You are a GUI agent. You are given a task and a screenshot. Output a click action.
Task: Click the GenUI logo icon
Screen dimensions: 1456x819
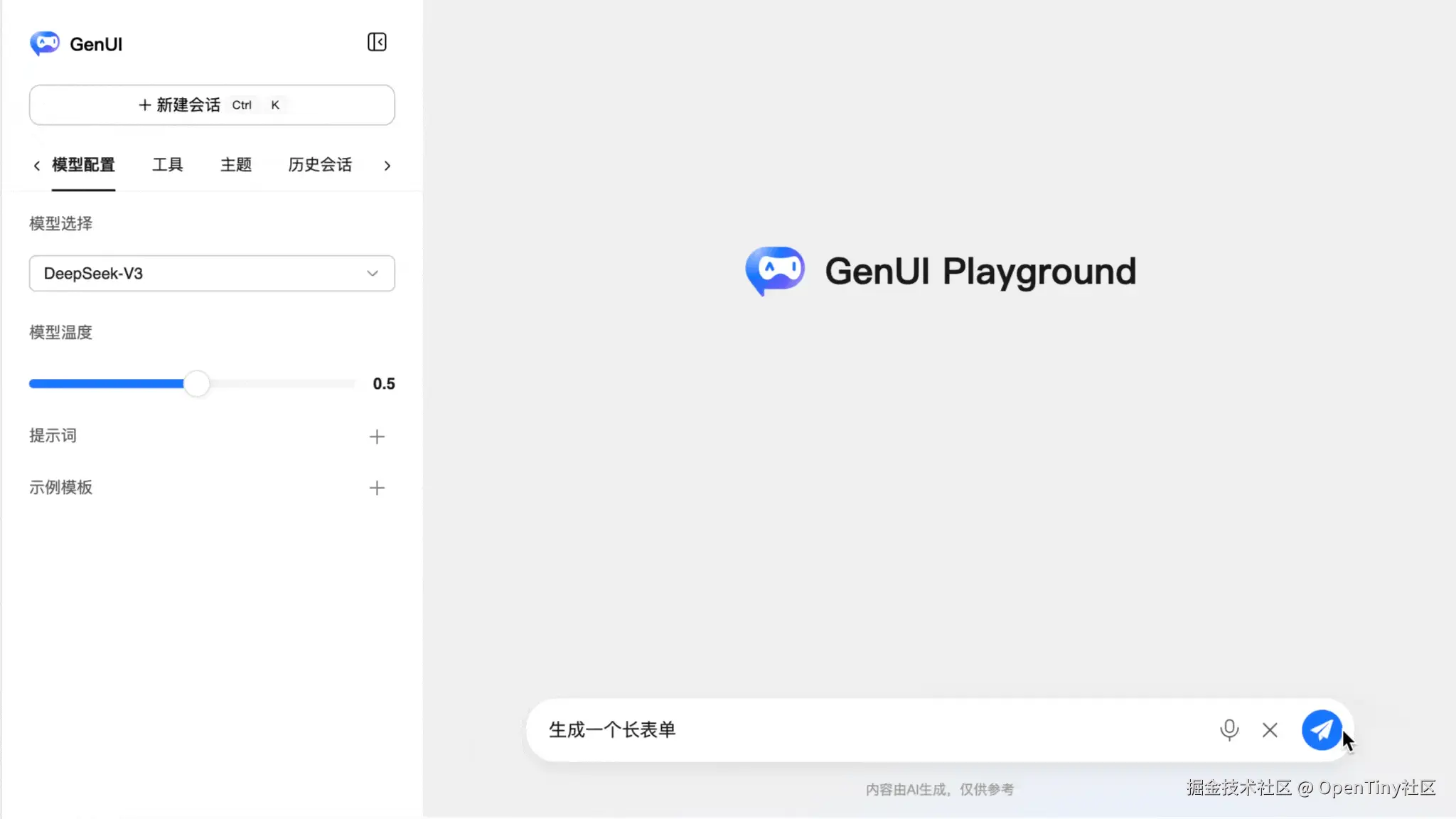point(45,43)
